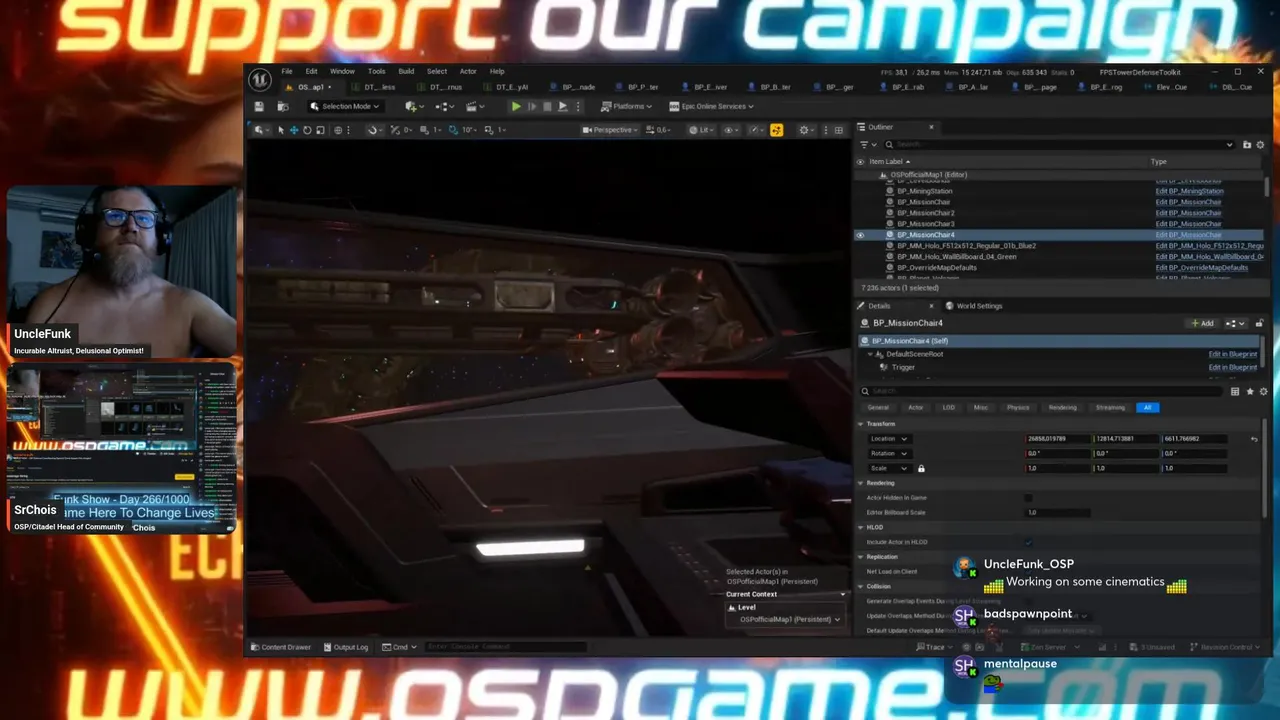Open the play options three-dot menu
Viewport: 1280px width, 720px height.
[578, 106]
